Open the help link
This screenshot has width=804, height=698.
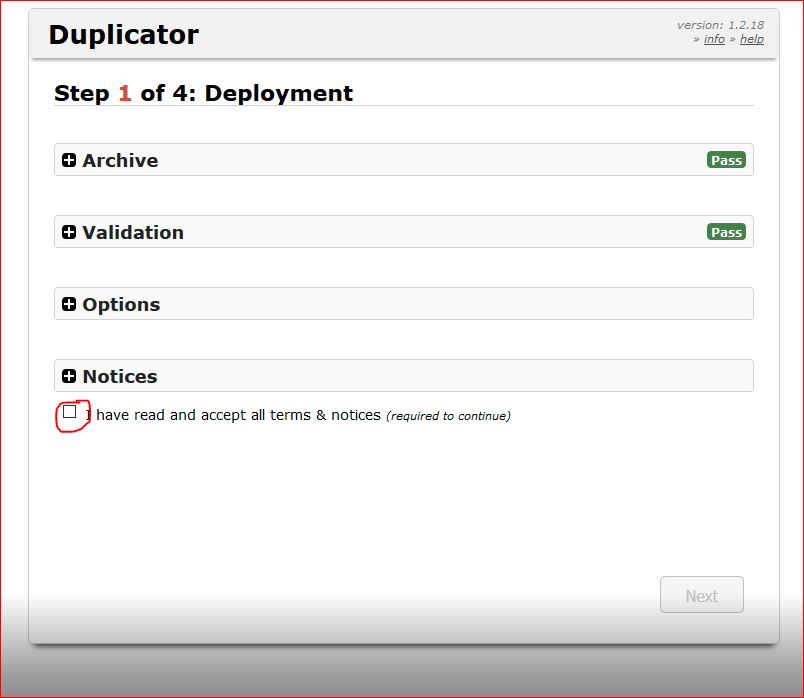coord(752,39)
